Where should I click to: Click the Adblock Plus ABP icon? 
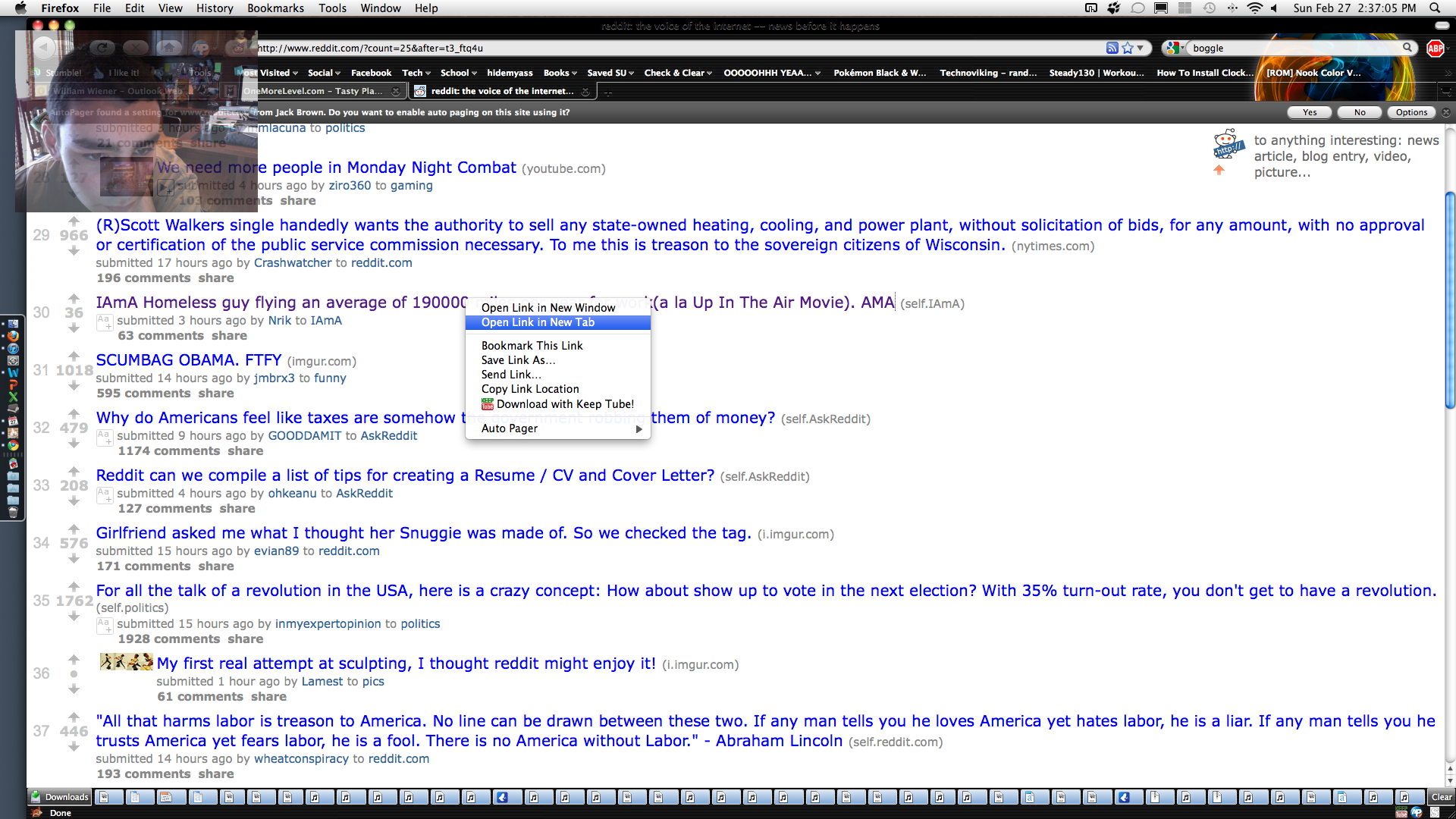click(x=1435, y=48)
